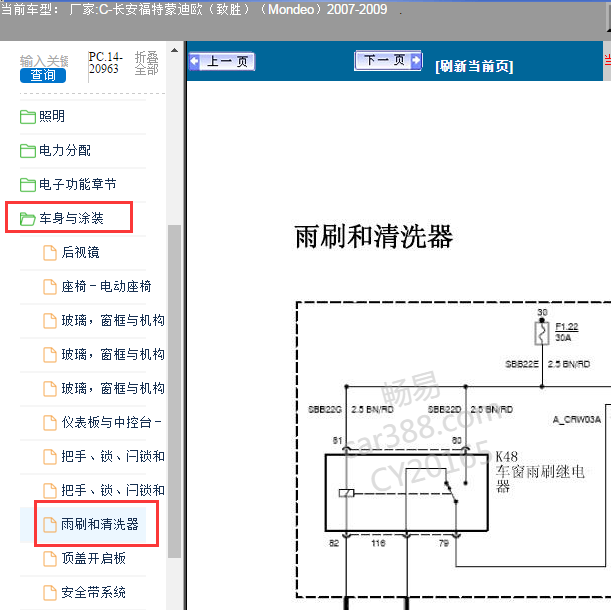Click the SBB22G wire label
The image size is (611, 610).
(x=325, y=409)
